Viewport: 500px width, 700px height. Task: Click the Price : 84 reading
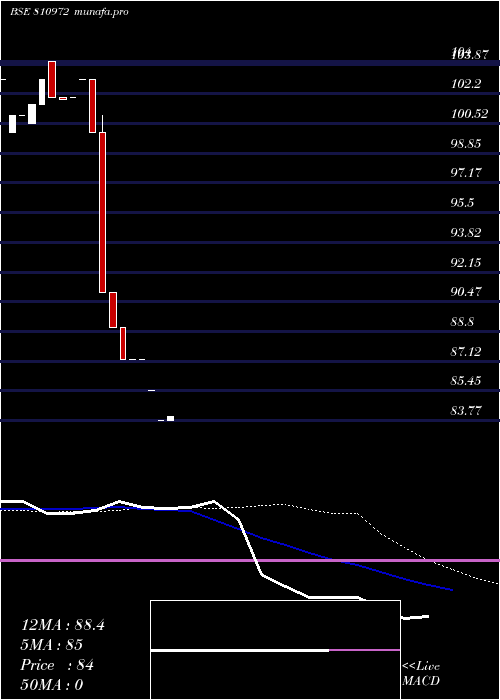pyautogui.click(x=57, y=665)
